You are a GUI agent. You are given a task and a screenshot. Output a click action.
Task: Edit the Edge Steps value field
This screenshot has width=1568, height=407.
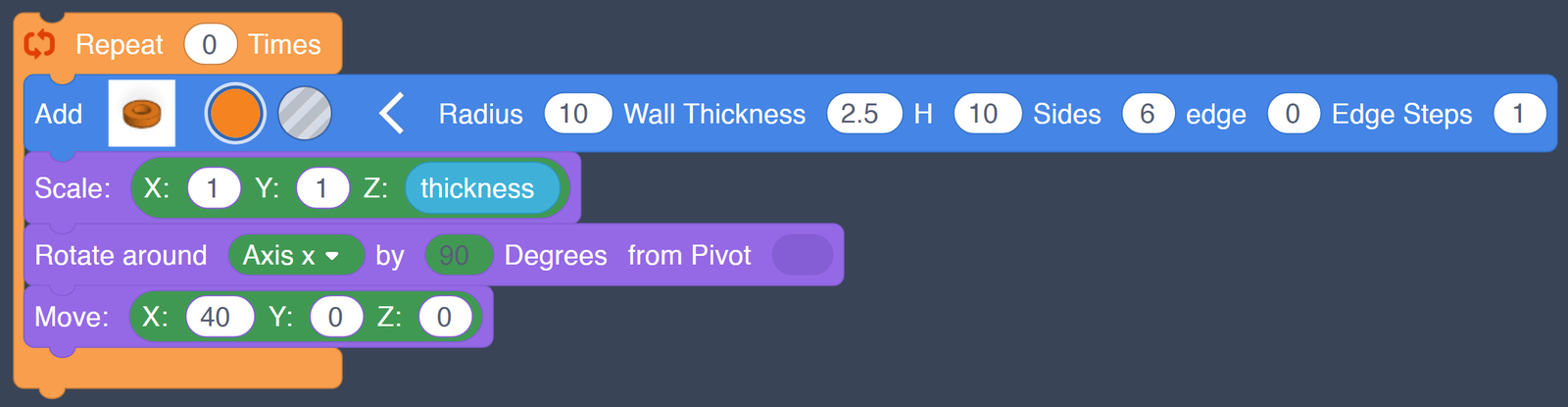pos(1518,114)
